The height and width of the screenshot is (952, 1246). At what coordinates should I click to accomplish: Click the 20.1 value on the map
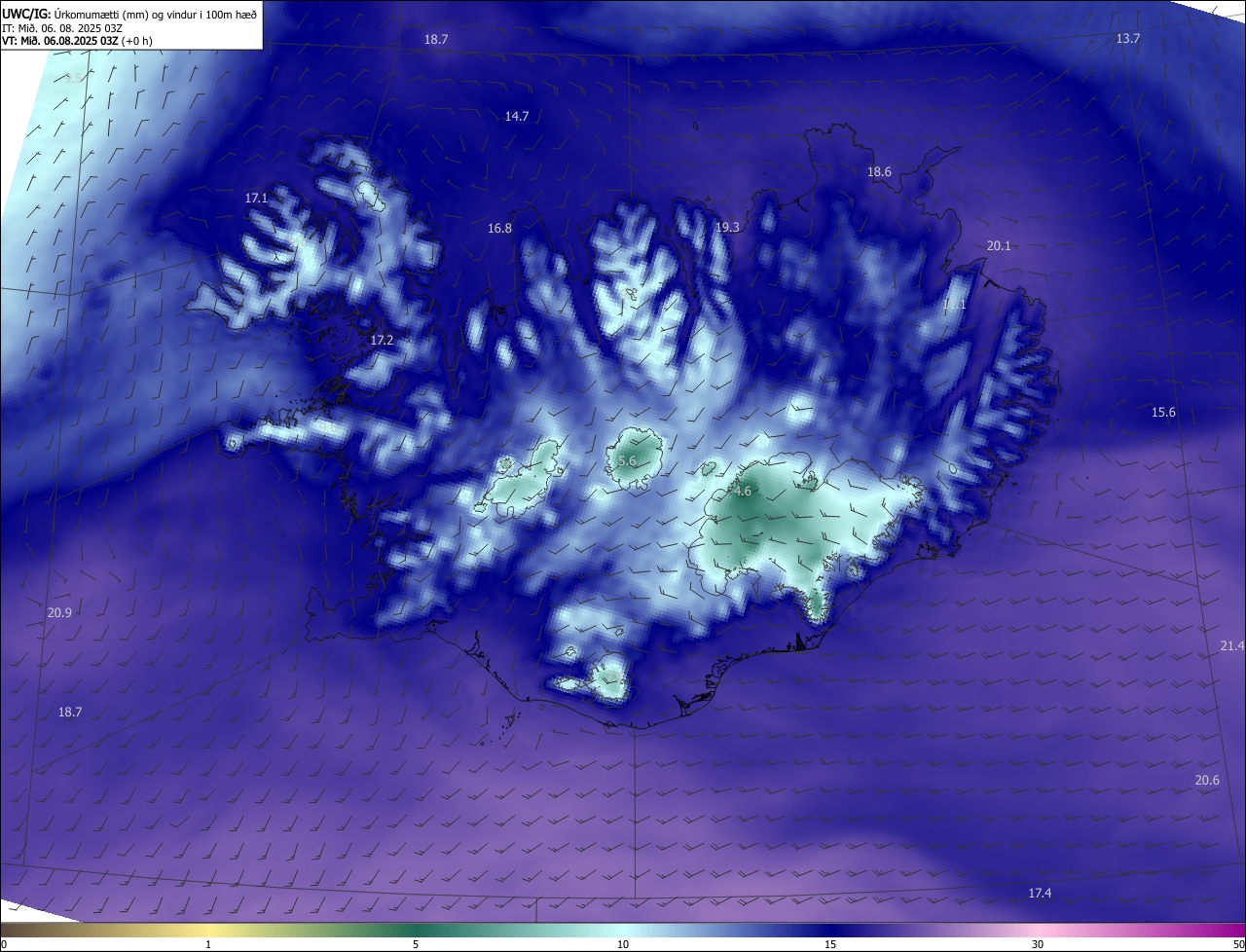tap(999, 245)
